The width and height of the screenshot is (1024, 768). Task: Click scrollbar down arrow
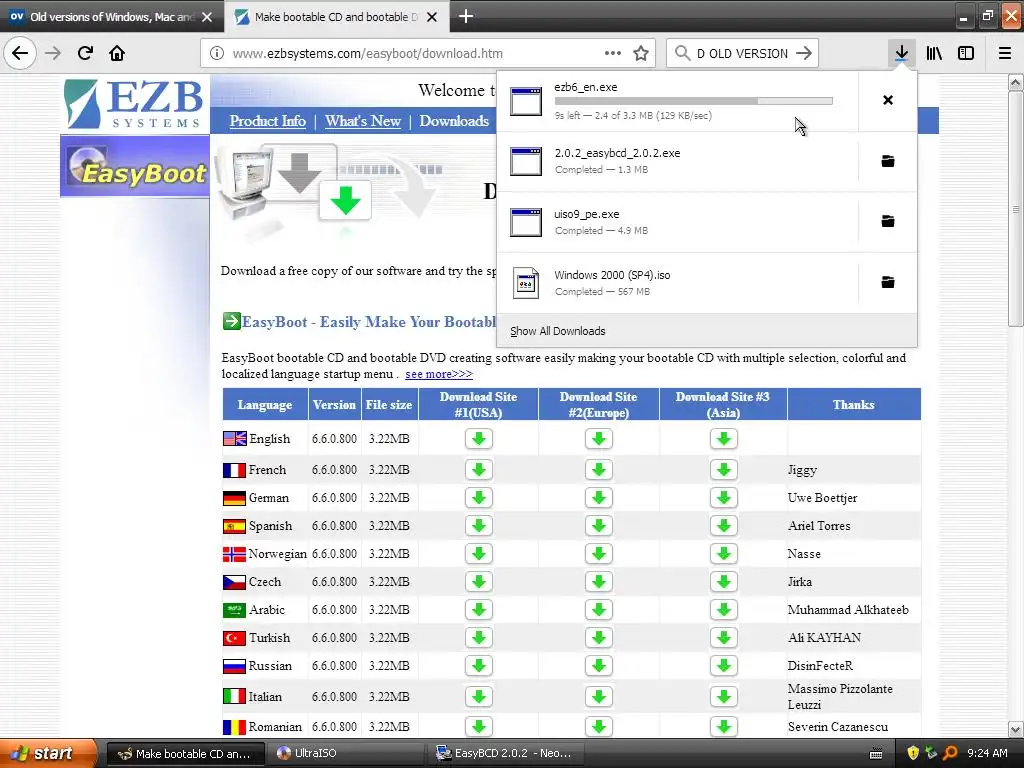pos(1015,729)
